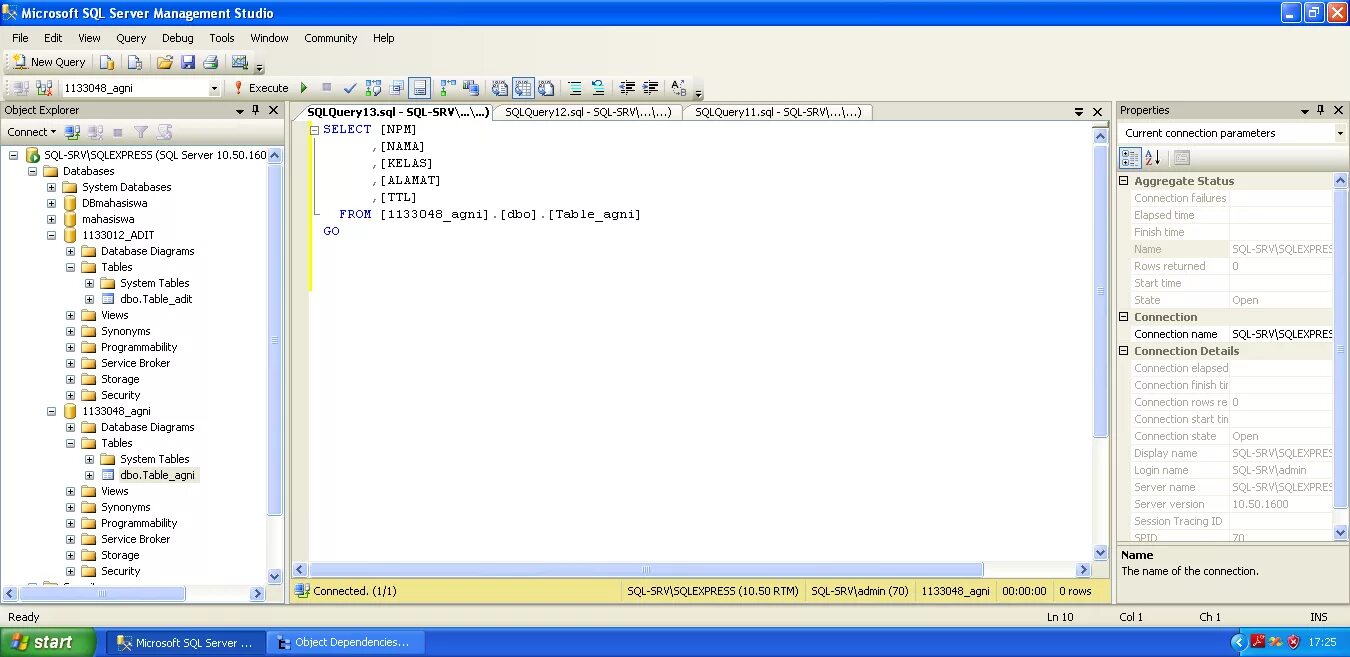Click Specify Values for Template Parameters icon
The image size is (1350, 657).
tap(679, 88)
